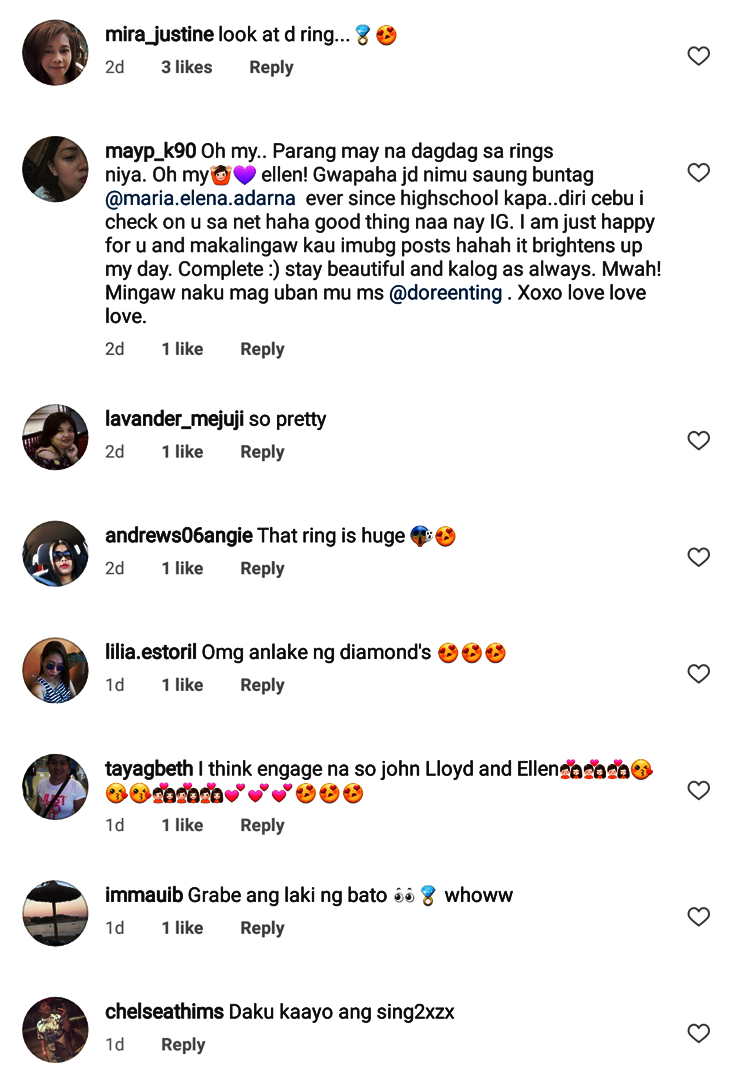View "1 like" on tayagbeth's comment
The height and width of the screenshot is (1069, 750).
click(x=182, y=825)
